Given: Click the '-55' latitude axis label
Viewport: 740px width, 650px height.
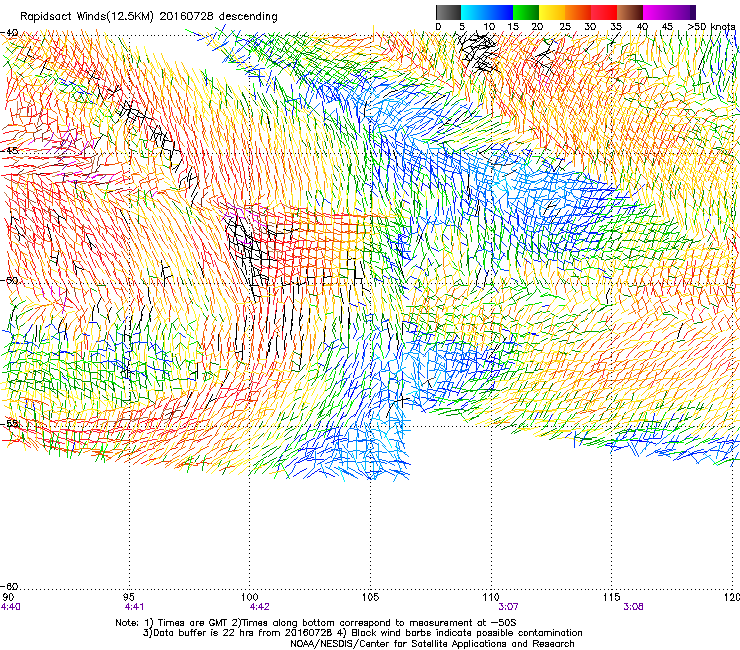Looking at the screenshot, I should pos(10,423).
